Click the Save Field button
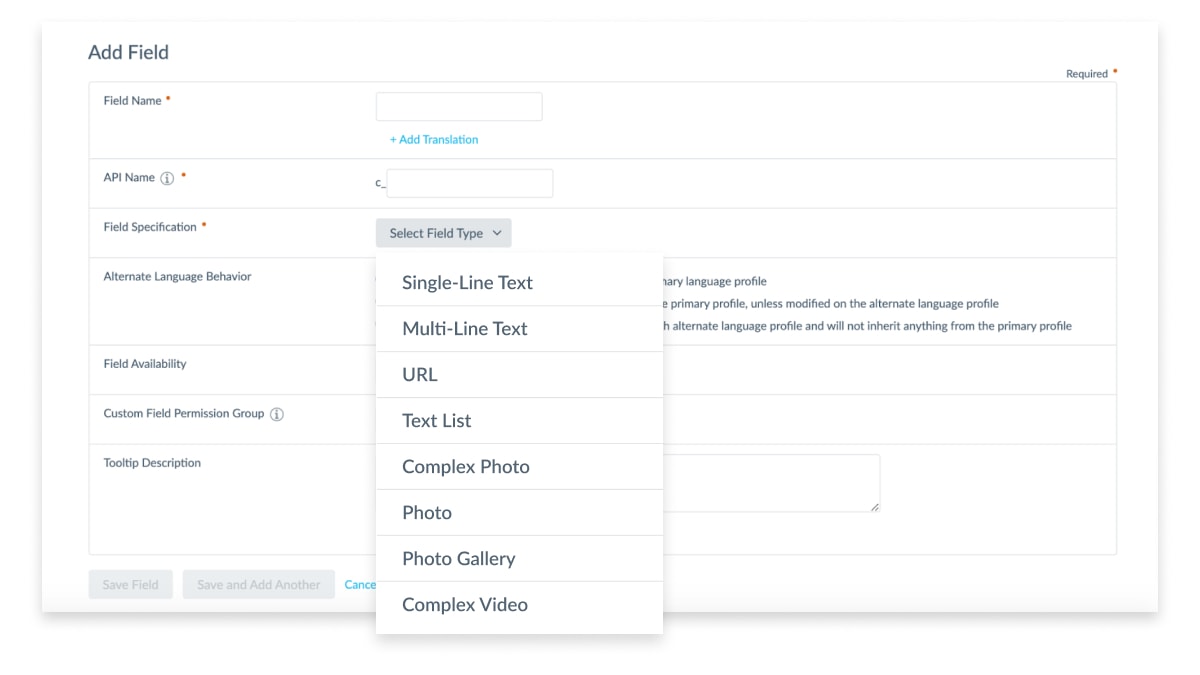This screenshot has height=675, width=1200. tap(130, 585)
